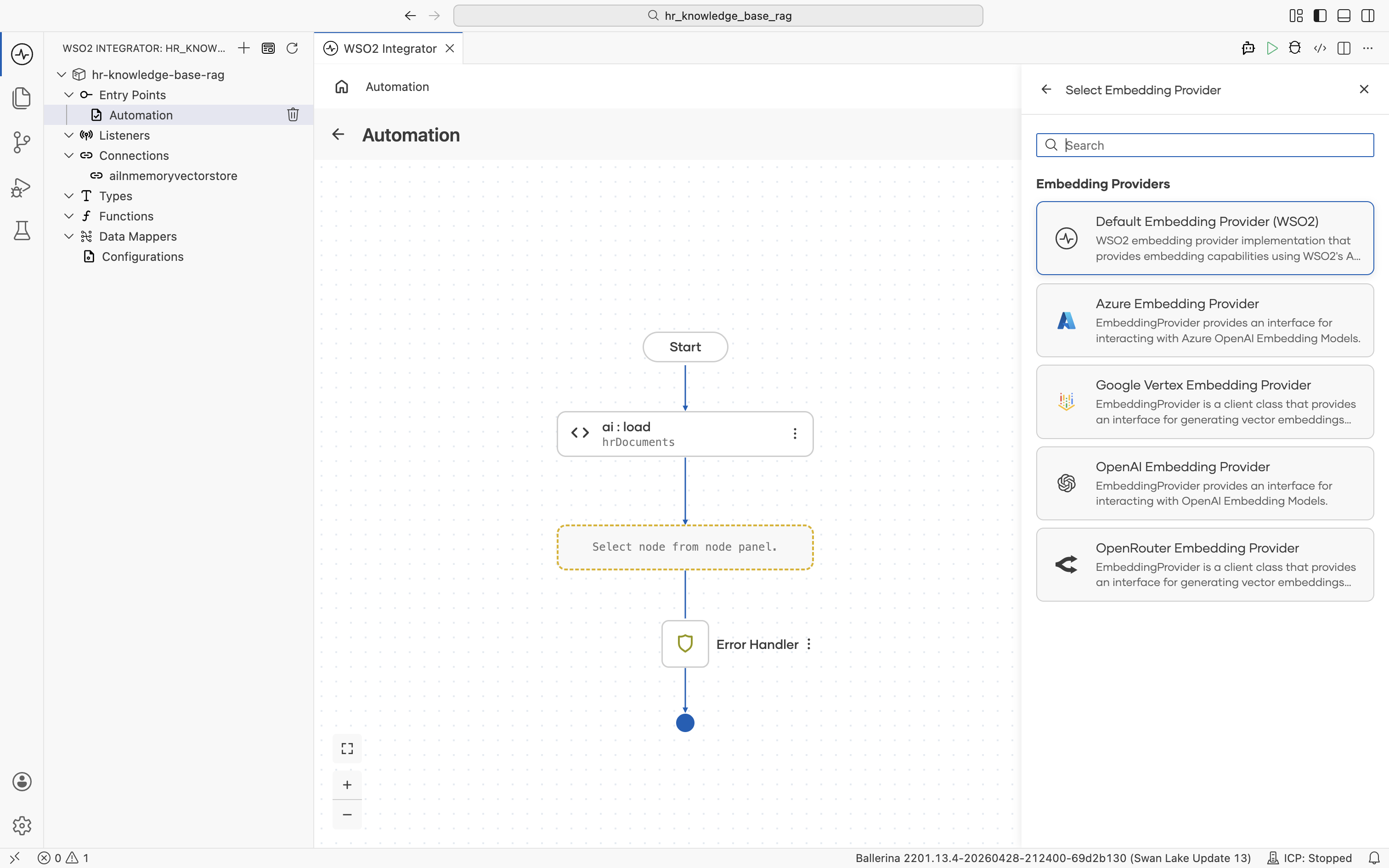Image resolution: width=1389 pixels, height=868 pixels.
Task: Open the editor more actions ellipsis
Action: [1368, 48]
